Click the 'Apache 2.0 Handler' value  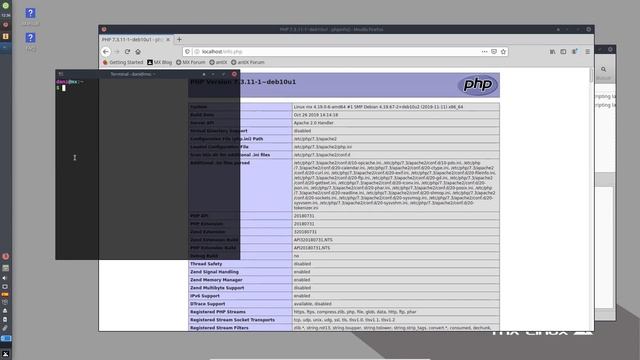click(x=313, y=123)
